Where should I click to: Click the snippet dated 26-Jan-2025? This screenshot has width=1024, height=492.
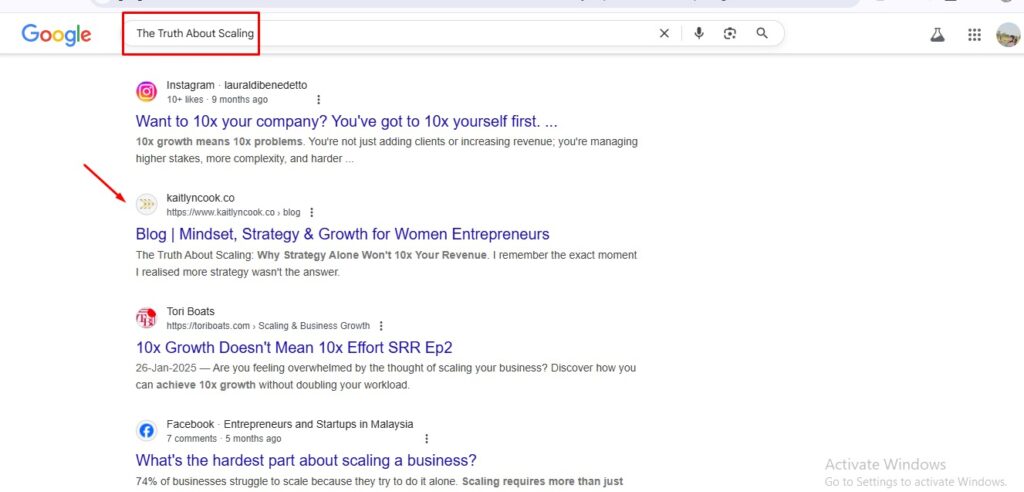[x=386, y=376]
